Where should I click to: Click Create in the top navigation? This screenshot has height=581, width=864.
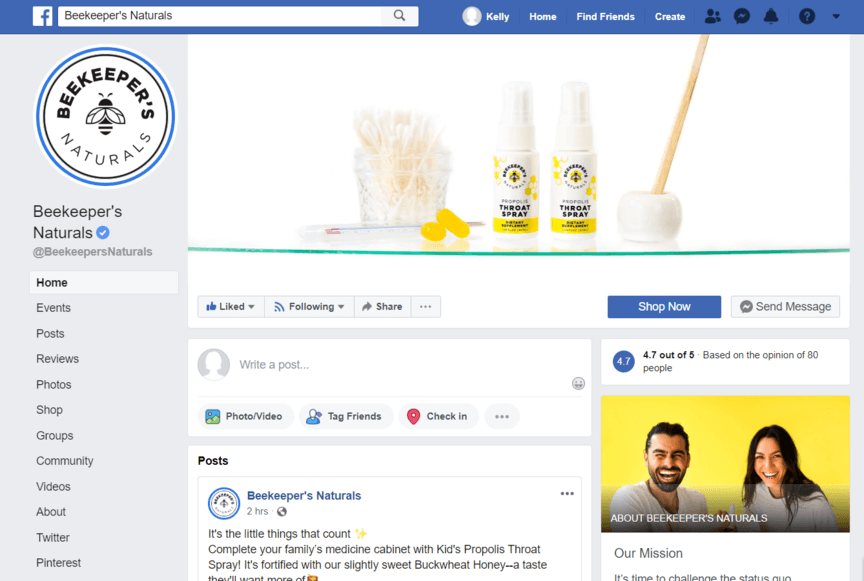click(669, 17)
